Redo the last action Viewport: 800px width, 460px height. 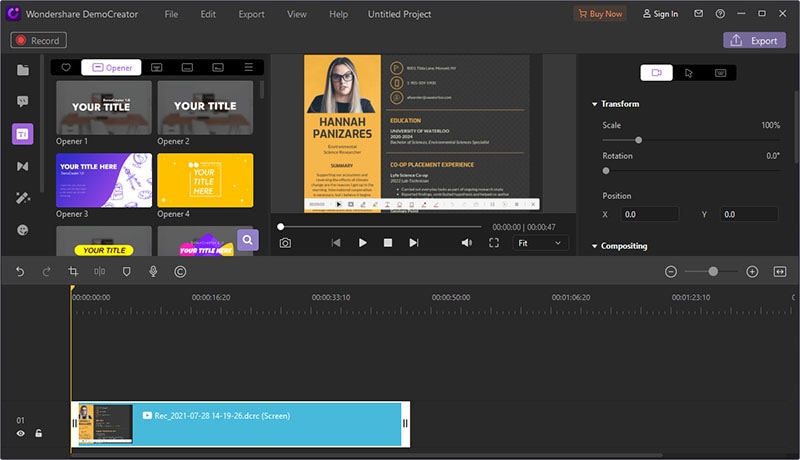pyautogui.click(x=46, y=272)
